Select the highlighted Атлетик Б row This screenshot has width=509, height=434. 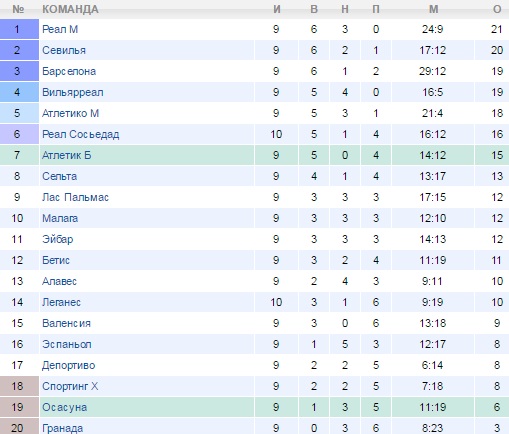[254, 155]
